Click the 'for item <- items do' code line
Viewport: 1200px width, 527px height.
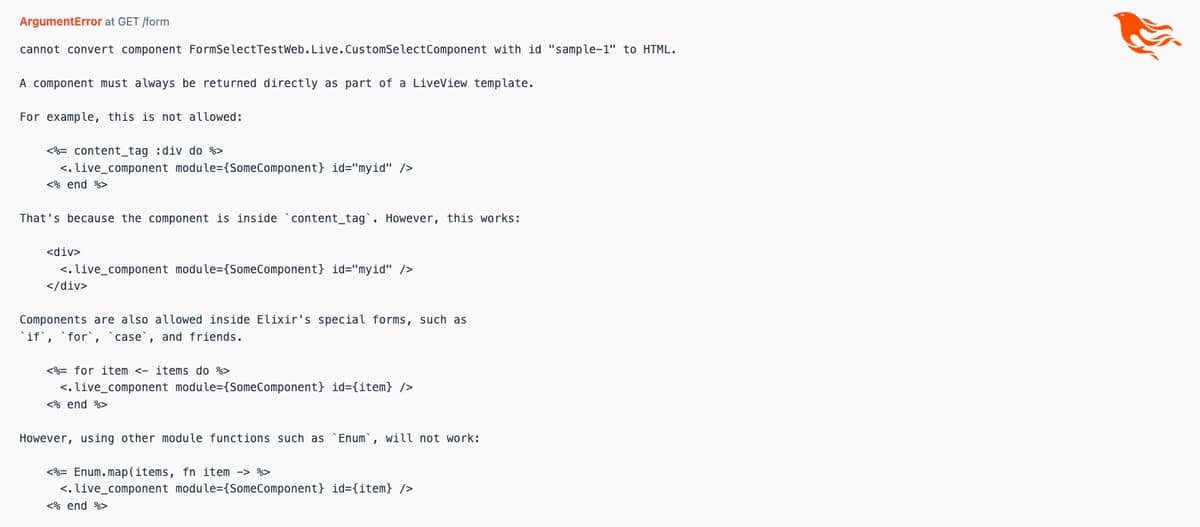(144, 370)
